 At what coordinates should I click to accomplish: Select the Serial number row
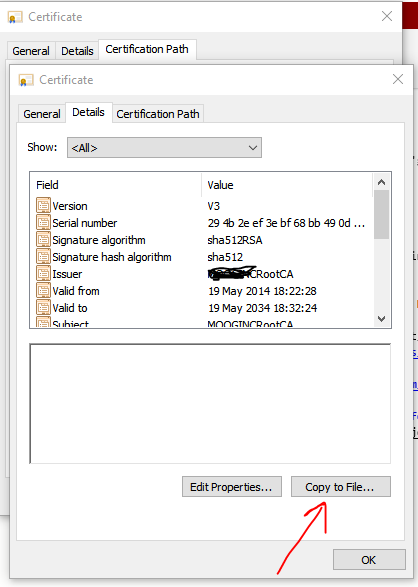click(202, 223)
